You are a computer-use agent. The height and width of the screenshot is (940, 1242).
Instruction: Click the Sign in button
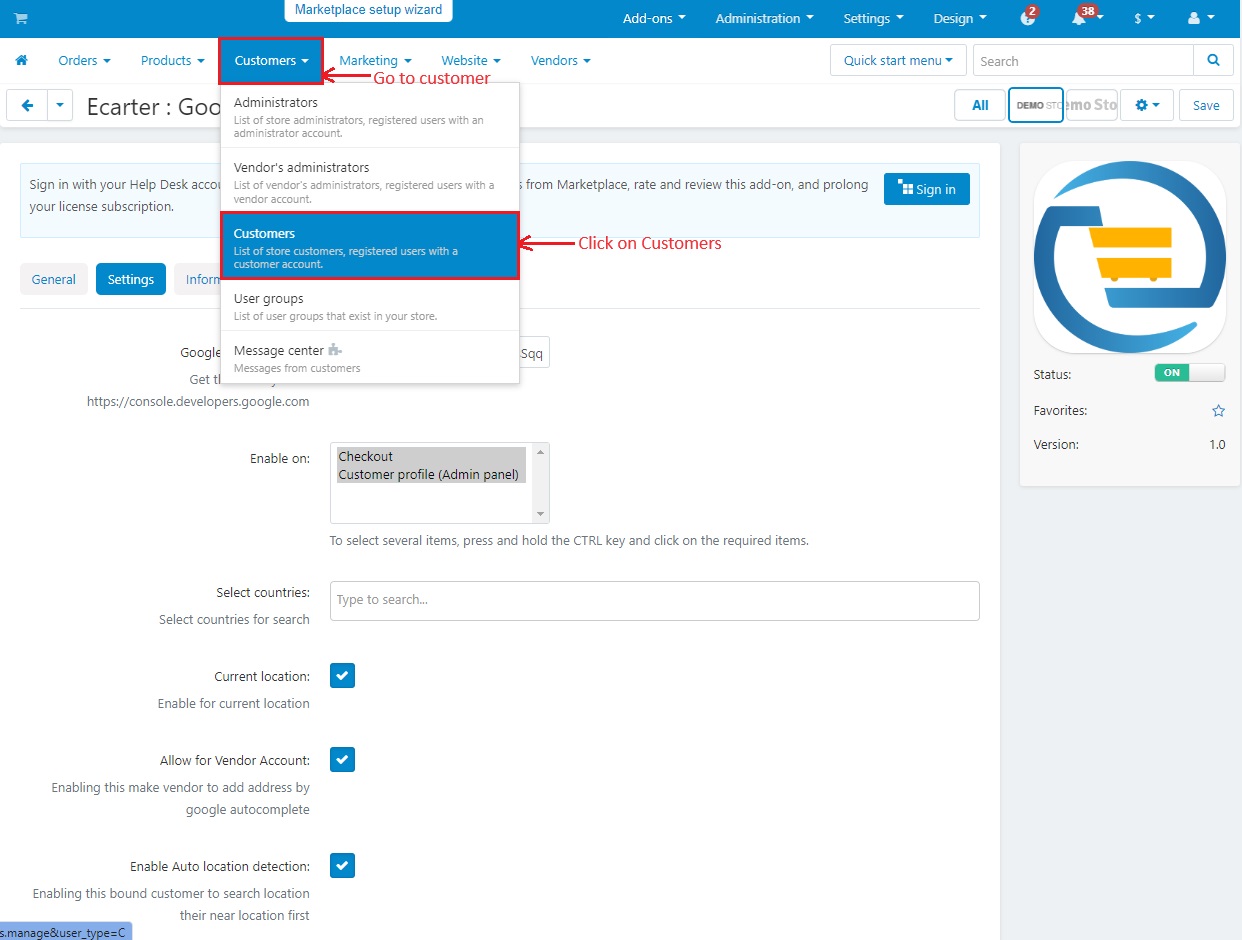tap(927, 189)
